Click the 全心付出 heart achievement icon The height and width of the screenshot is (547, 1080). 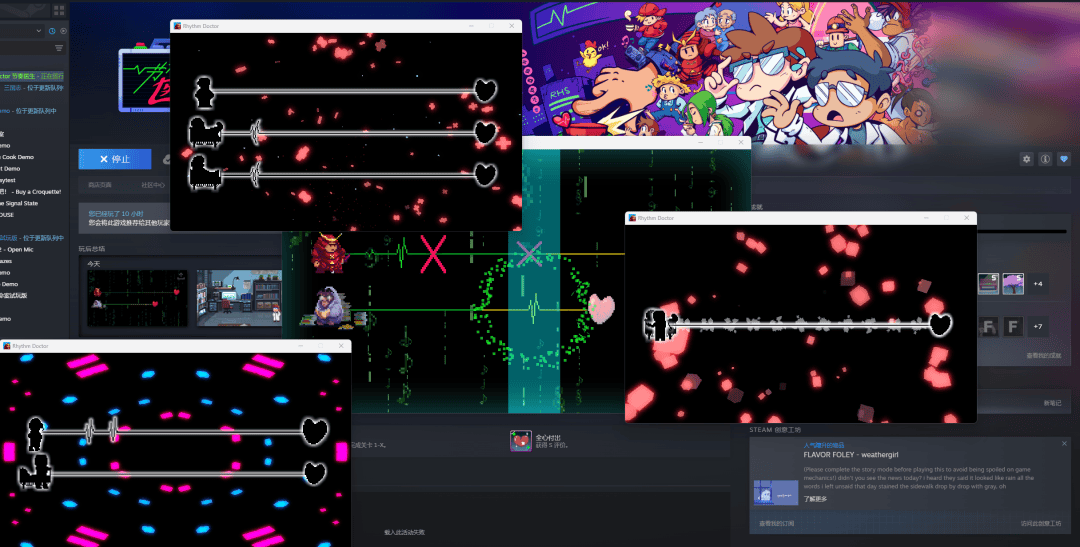[x=520, y=441]
